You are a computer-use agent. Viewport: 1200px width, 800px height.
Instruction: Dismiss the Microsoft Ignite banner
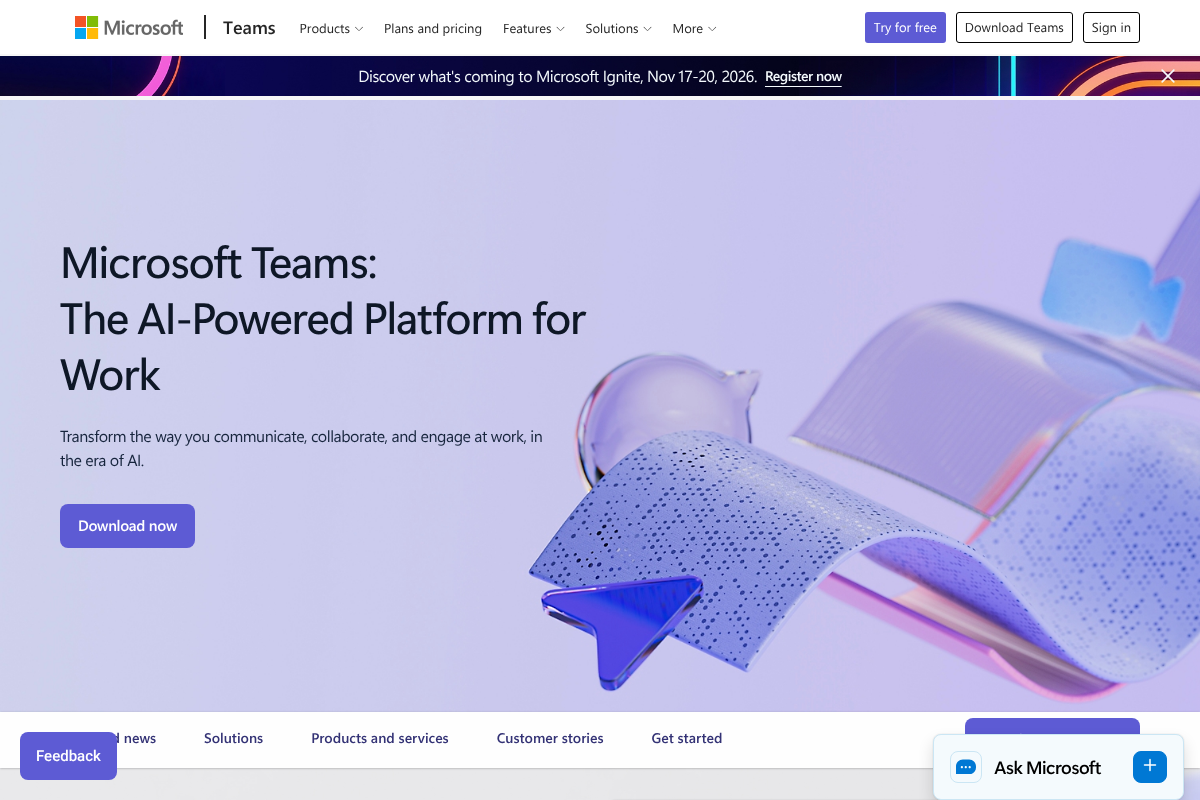(x=1168, y=76)
